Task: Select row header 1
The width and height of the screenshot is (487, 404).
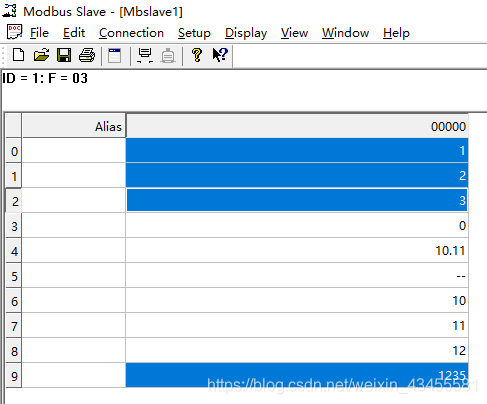Action: (14, 176)
